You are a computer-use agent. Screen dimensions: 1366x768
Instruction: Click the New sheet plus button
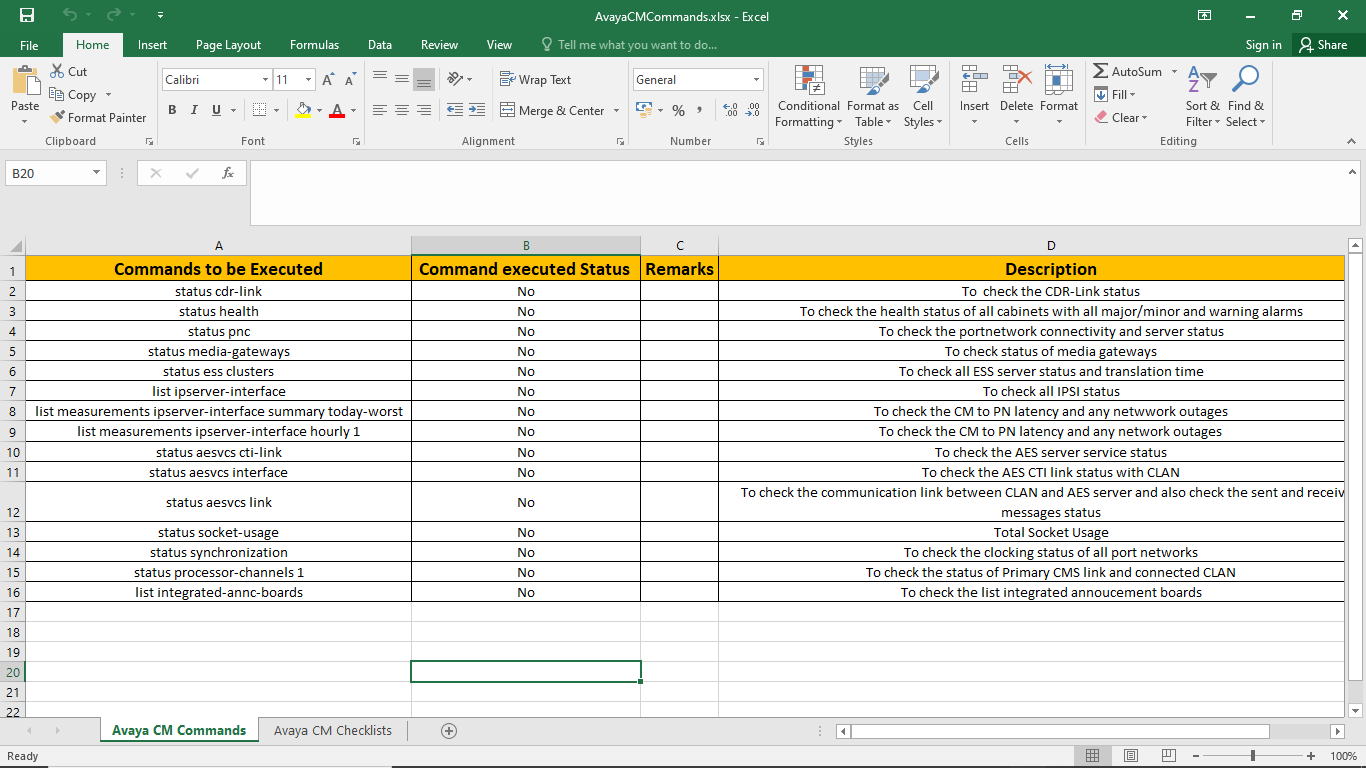[x=449, y=731]
